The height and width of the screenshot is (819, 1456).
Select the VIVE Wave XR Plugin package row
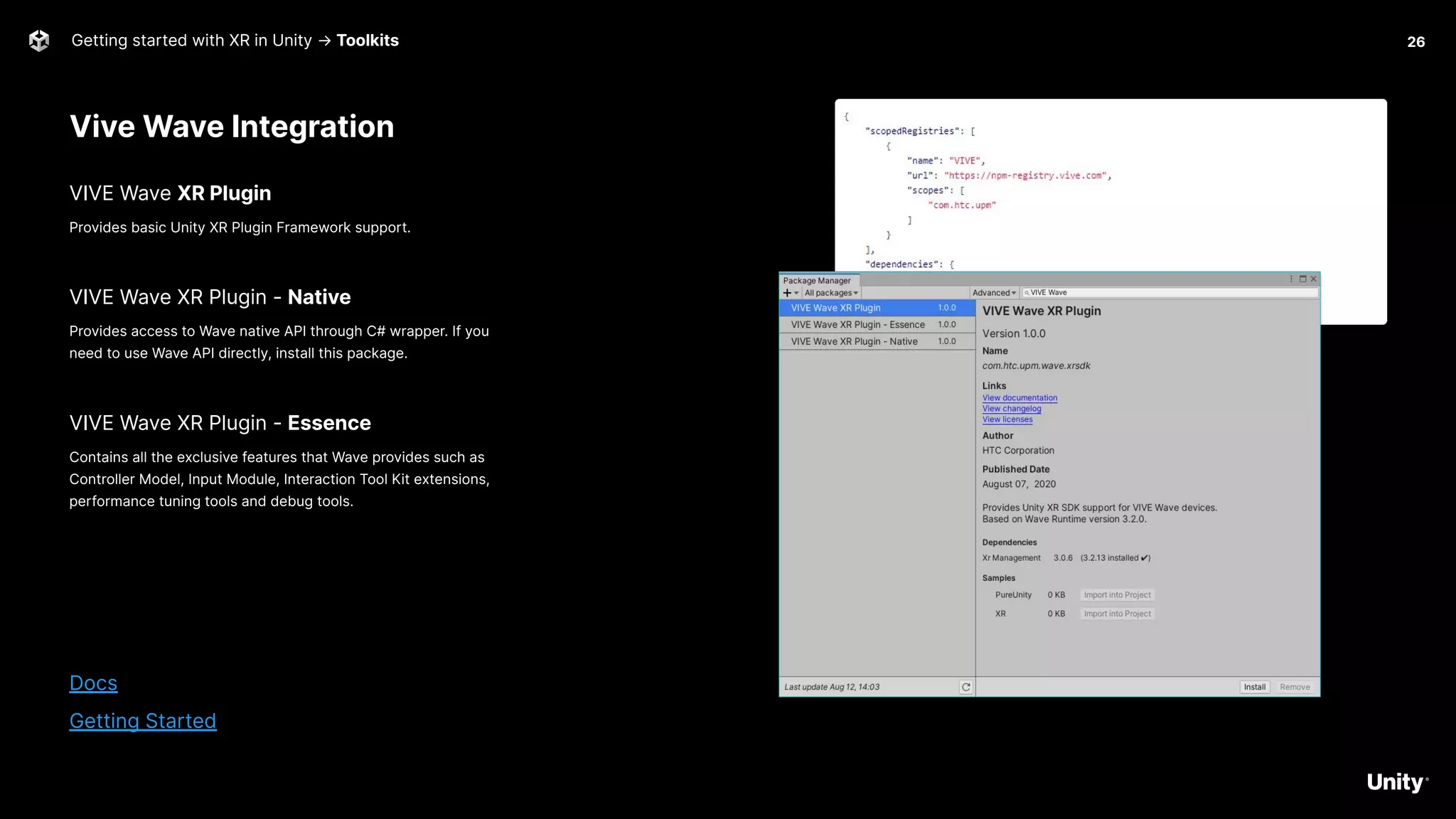[x=877, y=308]
